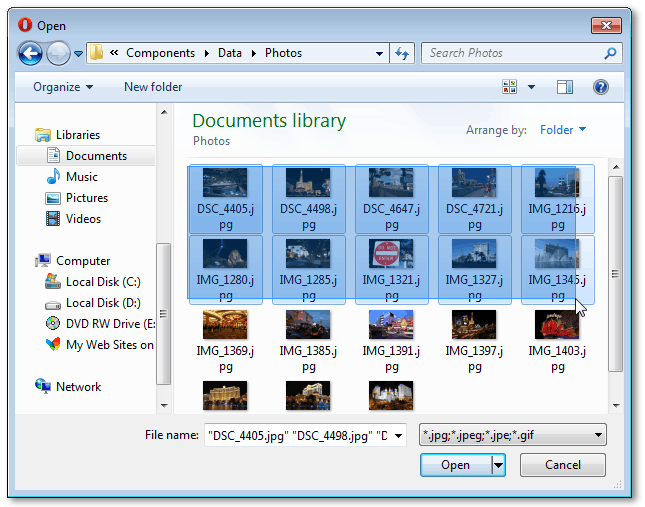The height and width of the screenshot is (507, 645).
Task: Click the file list scroll down arrow
Action: pyautogui.click(x=616, y=405)
